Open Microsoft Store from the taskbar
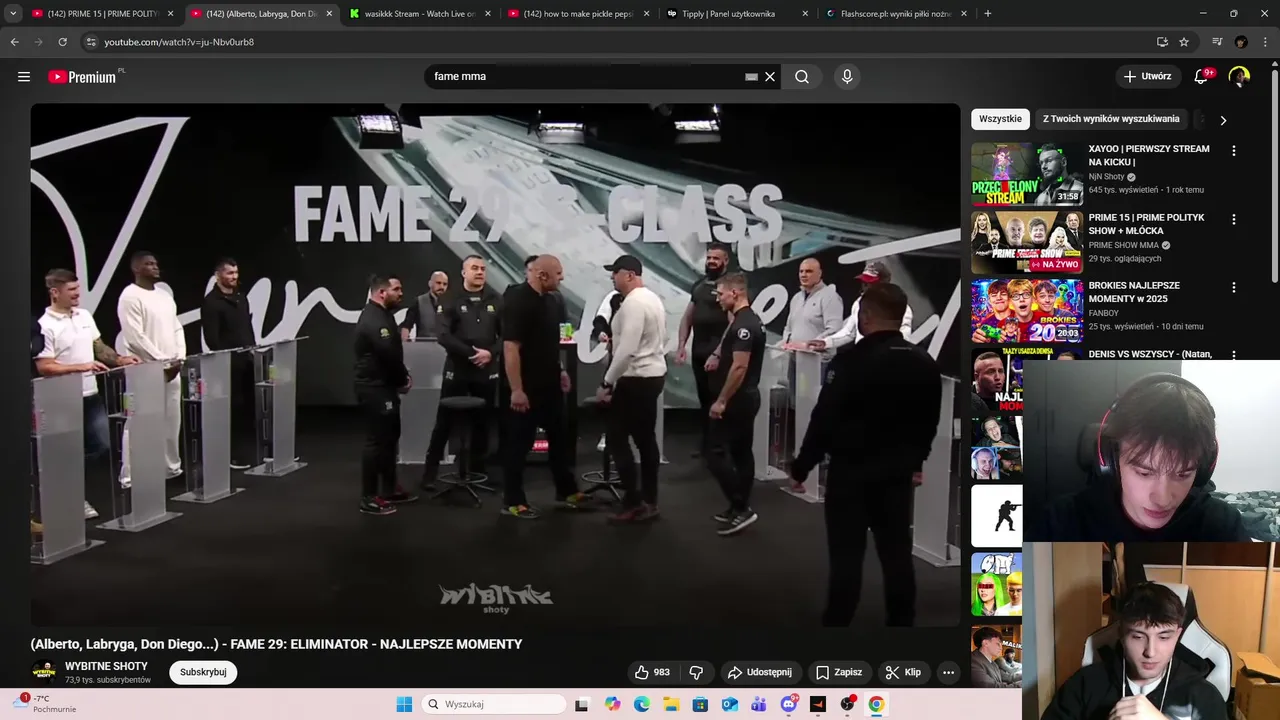1280x720 pixels. click(x=700, y=704)
